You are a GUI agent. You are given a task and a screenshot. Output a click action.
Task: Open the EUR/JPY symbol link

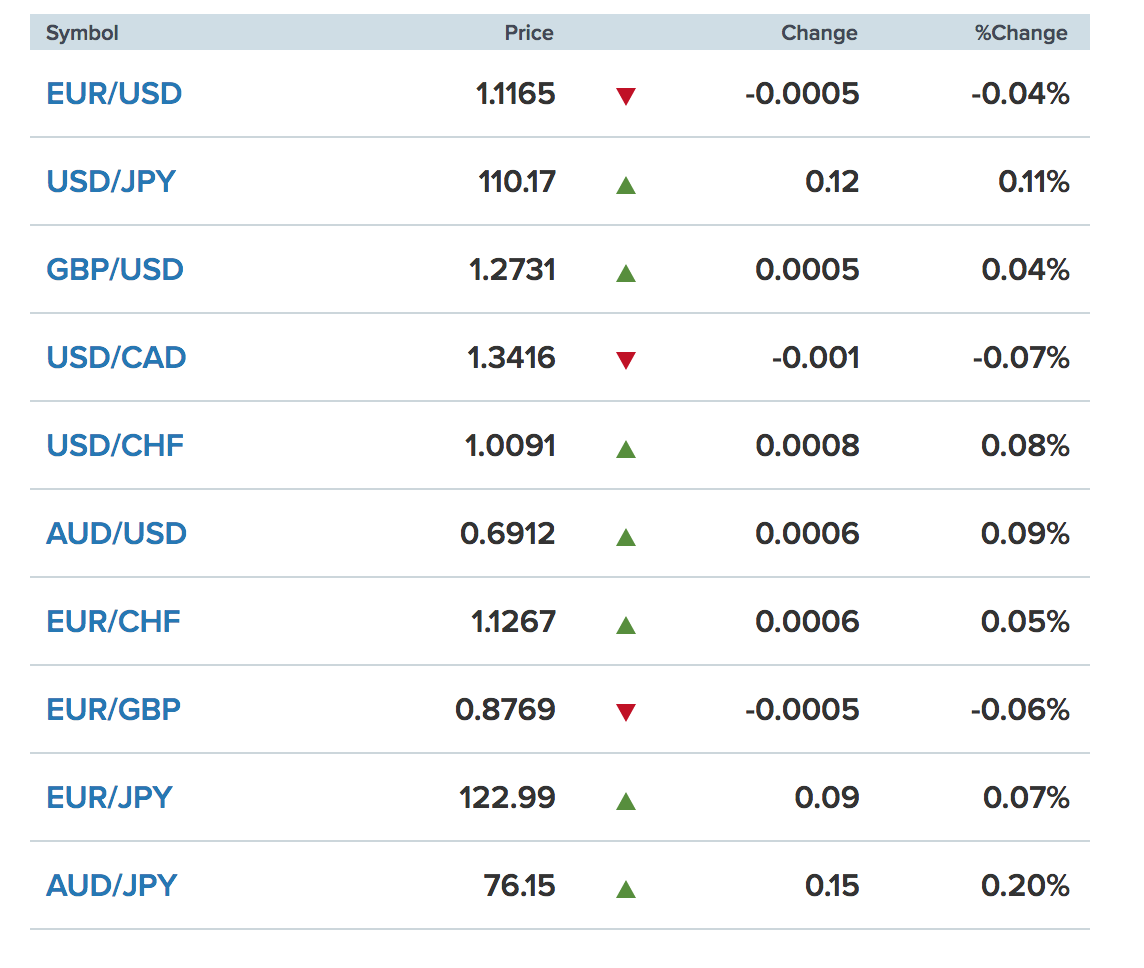(109, 797)
